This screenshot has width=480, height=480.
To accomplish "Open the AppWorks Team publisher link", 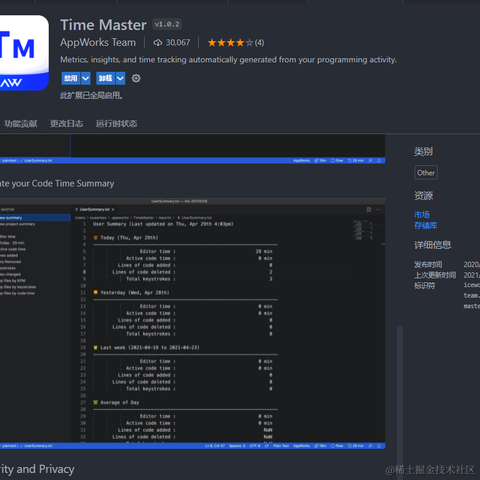I will click(98, 42).
